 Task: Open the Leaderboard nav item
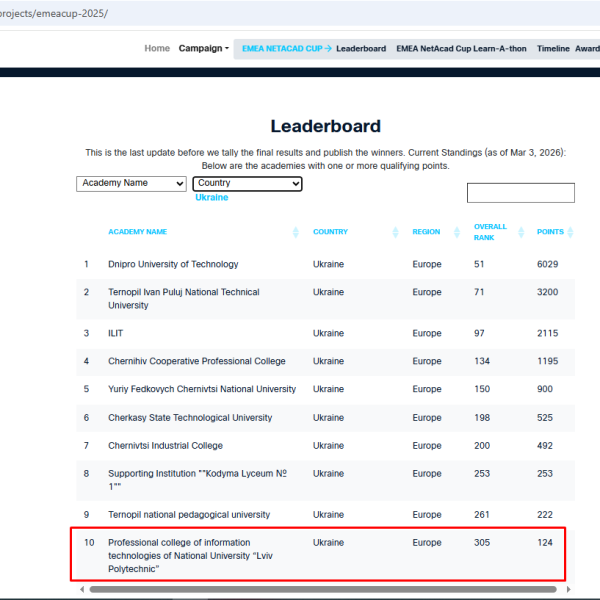coord(360,48)
